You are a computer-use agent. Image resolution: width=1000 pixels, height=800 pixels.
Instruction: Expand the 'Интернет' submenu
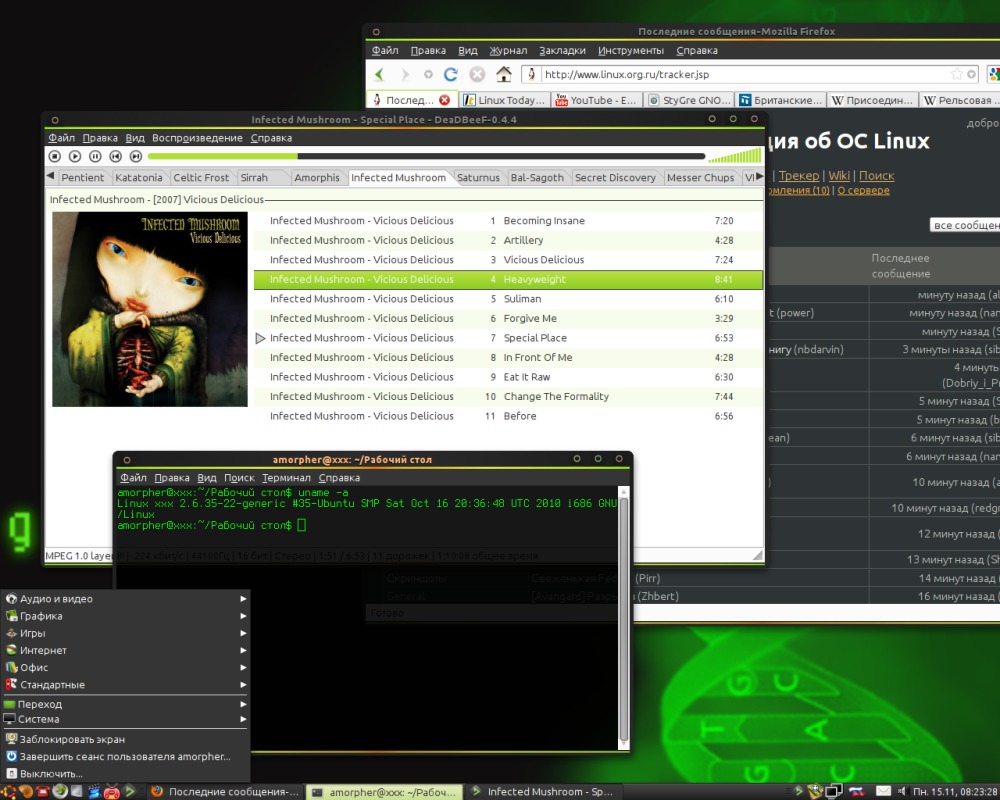click(126, 650)
